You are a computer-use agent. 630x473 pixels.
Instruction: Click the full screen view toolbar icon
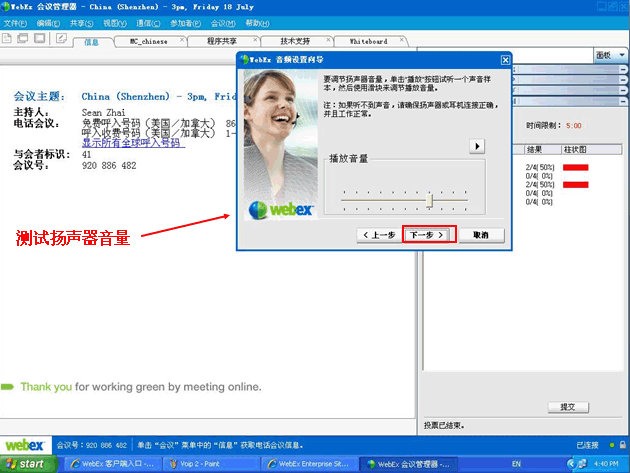tap(39, 39)
